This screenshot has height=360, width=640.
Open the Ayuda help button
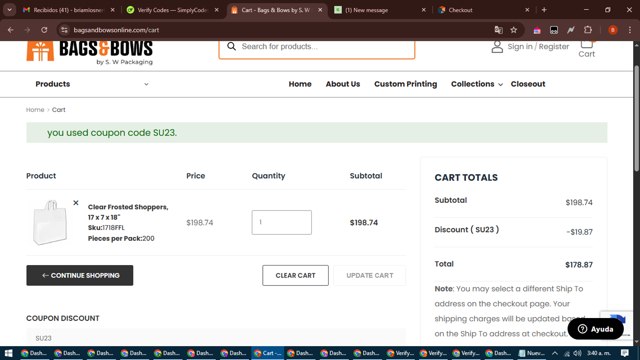click(x=596, y=329)
